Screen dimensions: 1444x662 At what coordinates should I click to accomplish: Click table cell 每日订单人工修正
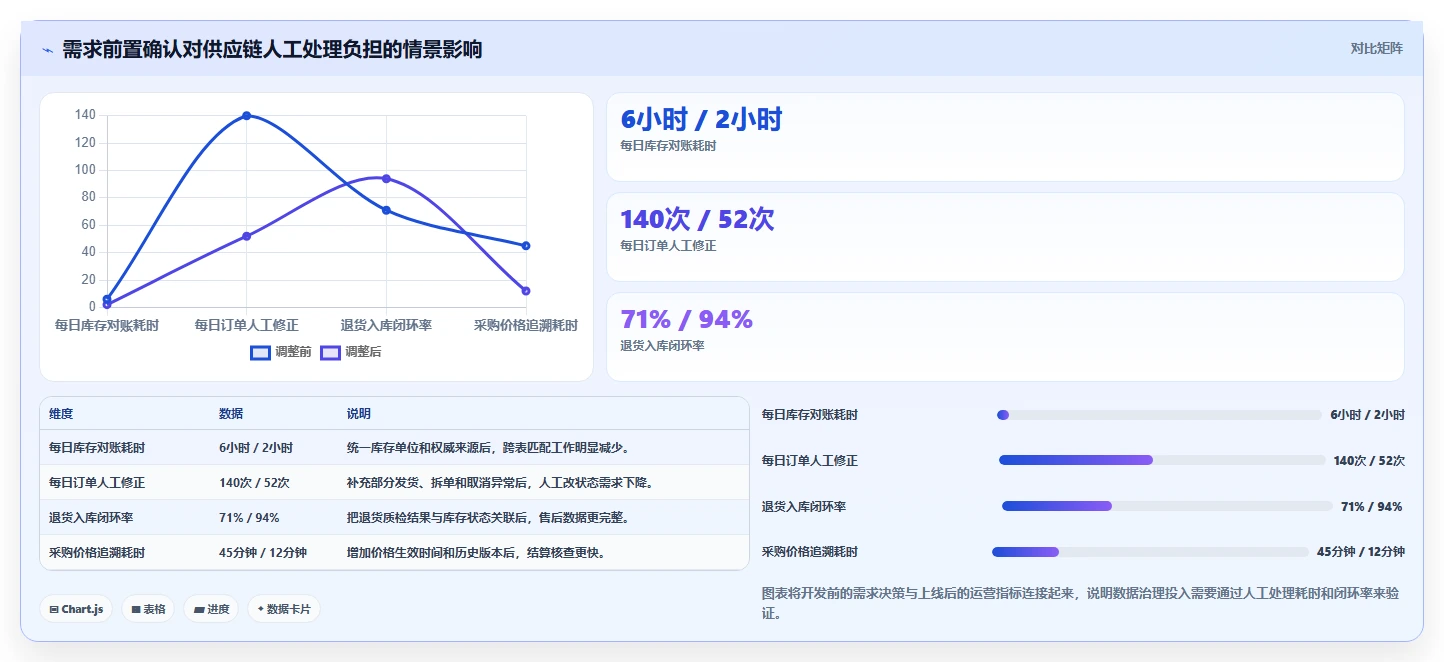(97, 483)
